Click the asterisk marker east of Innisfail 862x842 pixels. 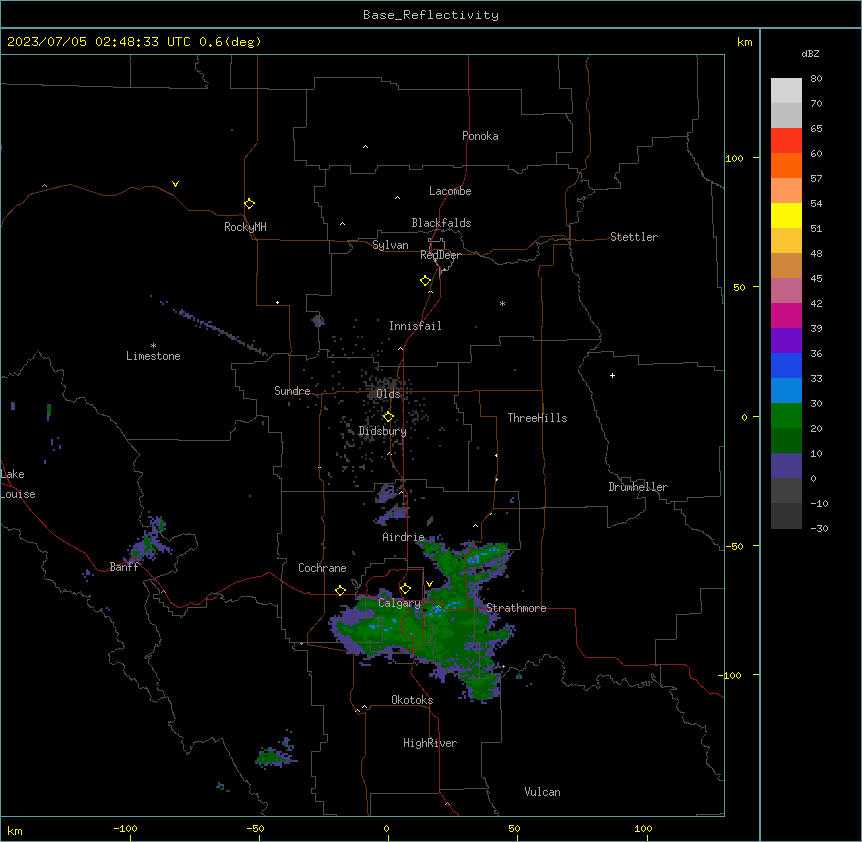click(502, 303)
